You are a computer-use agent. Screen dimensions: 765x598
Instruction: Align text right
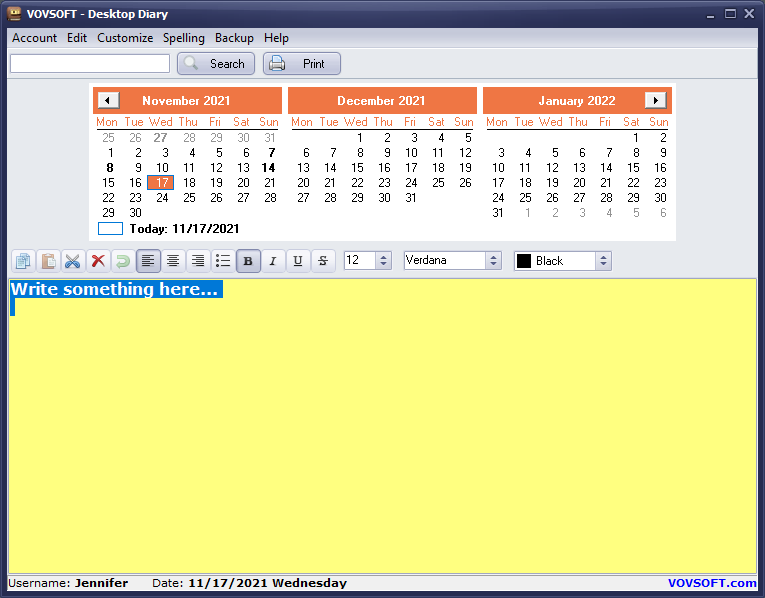(198, 261)
